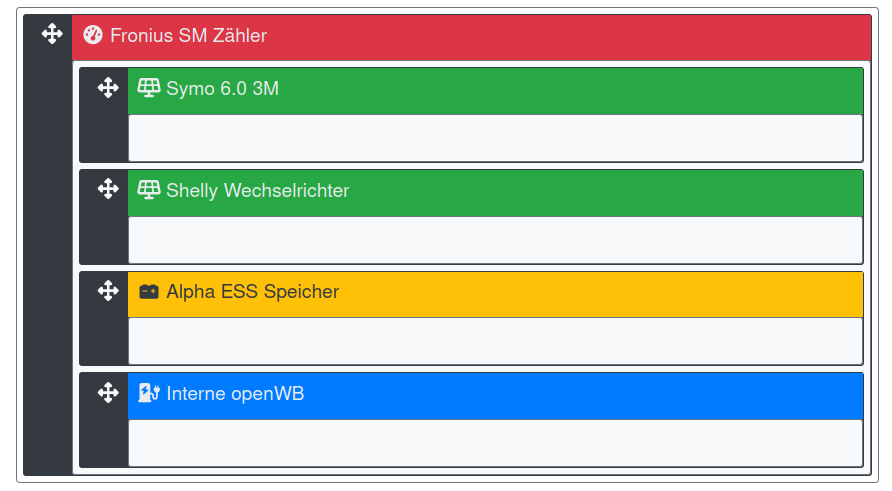
Task: Click the move handle beside Symo 6.0 3M
Action: coord(108,88)
